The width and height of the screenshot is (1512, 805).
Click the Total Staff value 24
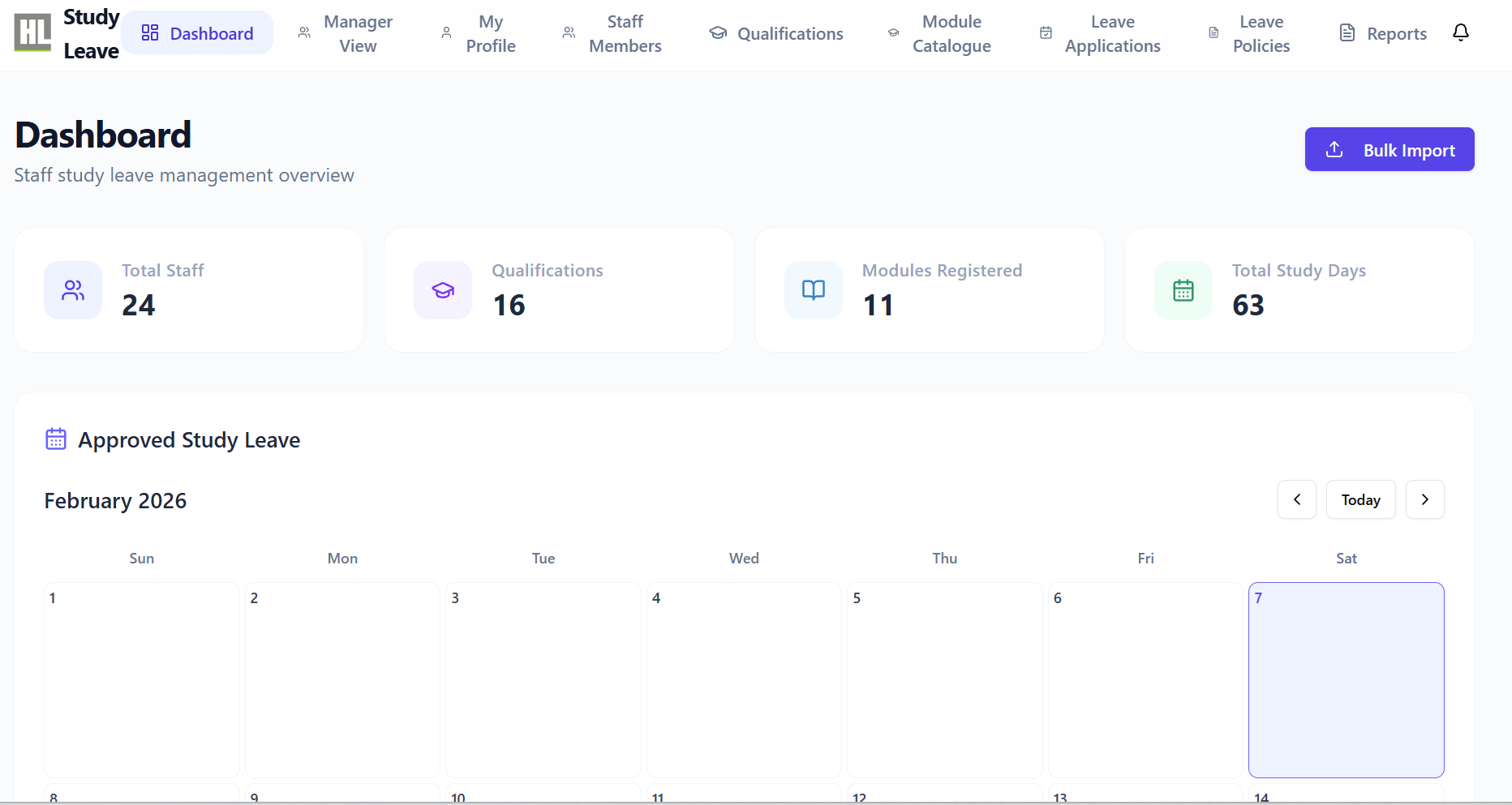coord(138,306)
